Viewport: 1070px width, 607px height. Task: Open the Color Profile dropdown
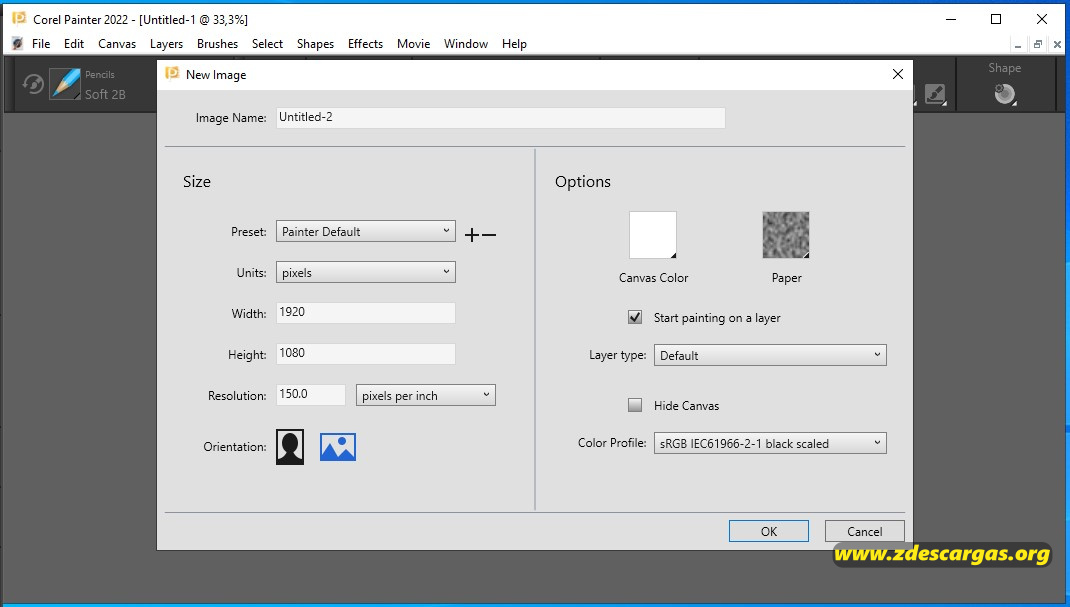click(x=770, y=443)
